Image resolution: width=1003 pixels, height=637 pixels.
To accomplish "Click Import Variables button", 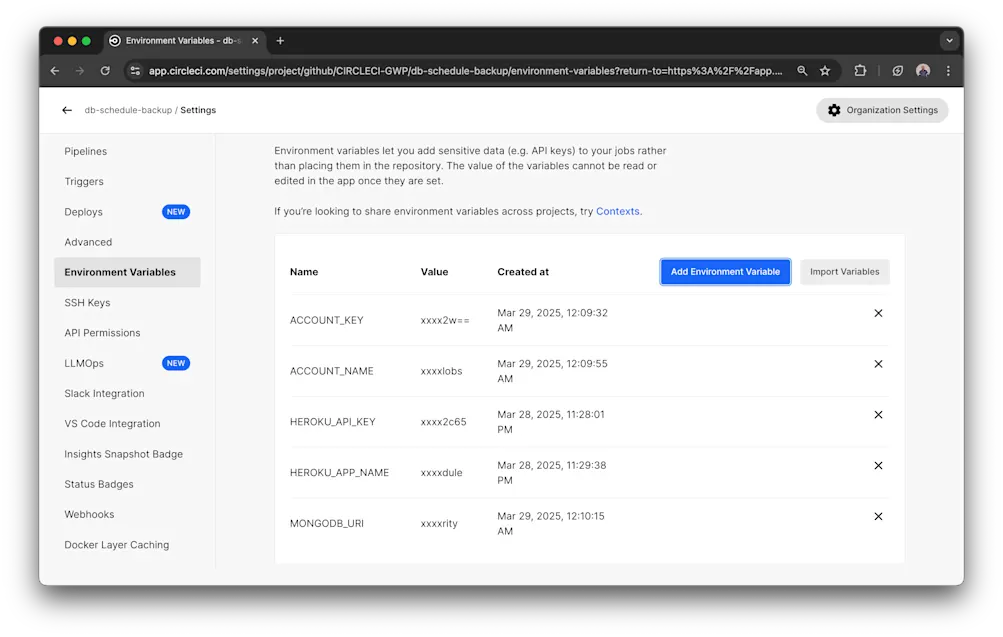I will click(844, 272).
